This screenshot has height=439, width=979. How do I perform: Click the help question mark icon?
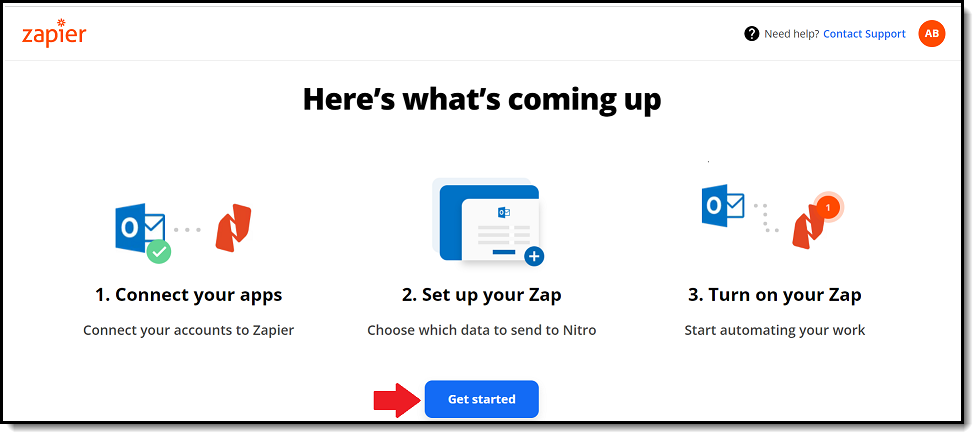click(x=751, y=34)
